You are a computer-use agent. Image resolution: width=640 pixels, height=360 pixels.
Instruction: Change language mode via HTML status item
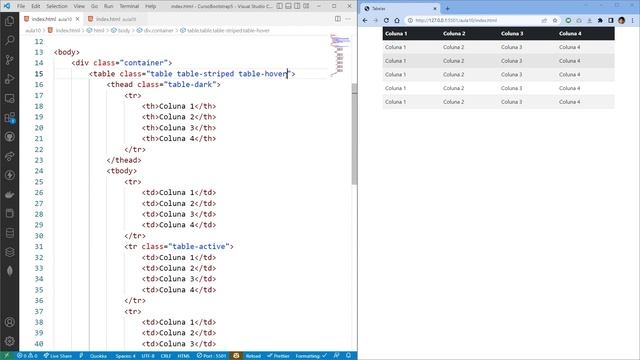click(184, 356)
